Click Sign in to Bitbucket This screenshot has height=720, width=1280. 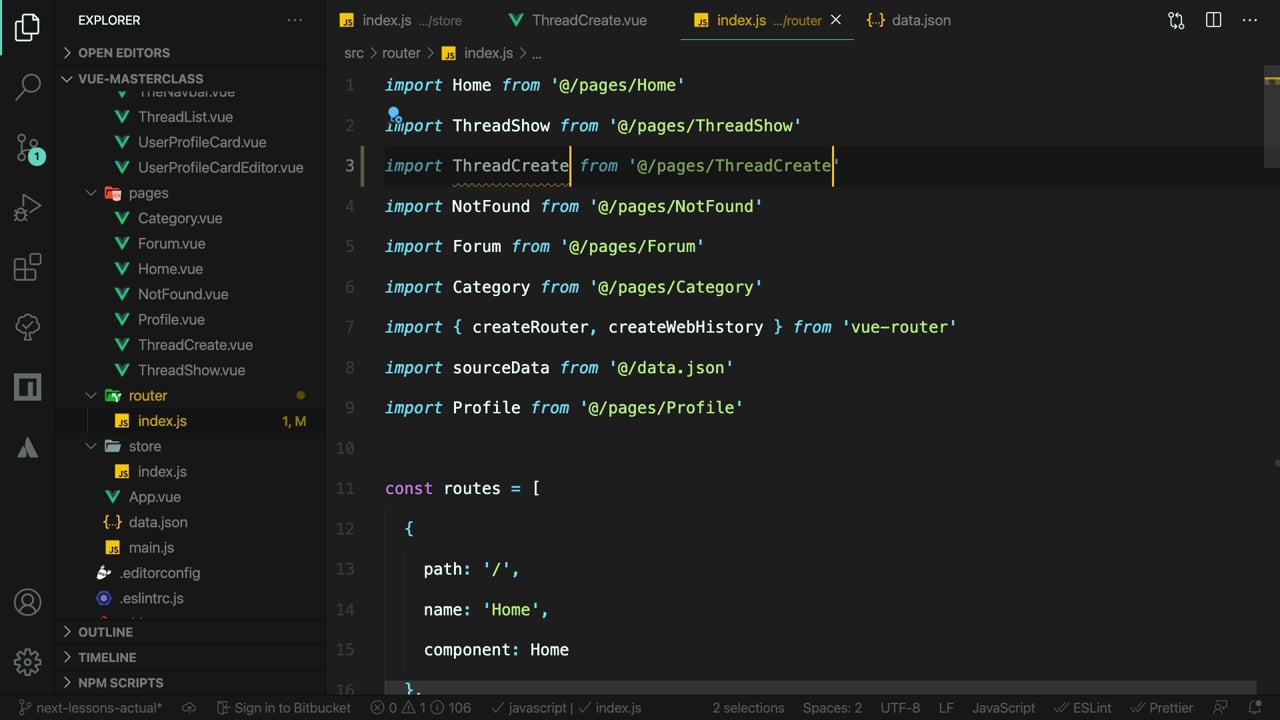(283, 708)
